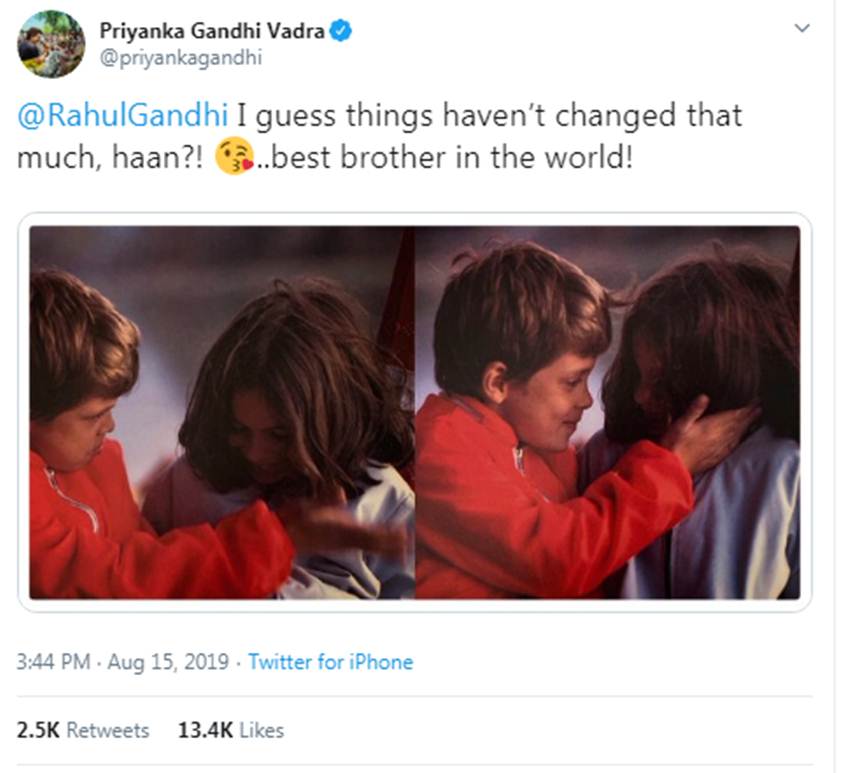Click the blue verified badge

pos(342,32)
